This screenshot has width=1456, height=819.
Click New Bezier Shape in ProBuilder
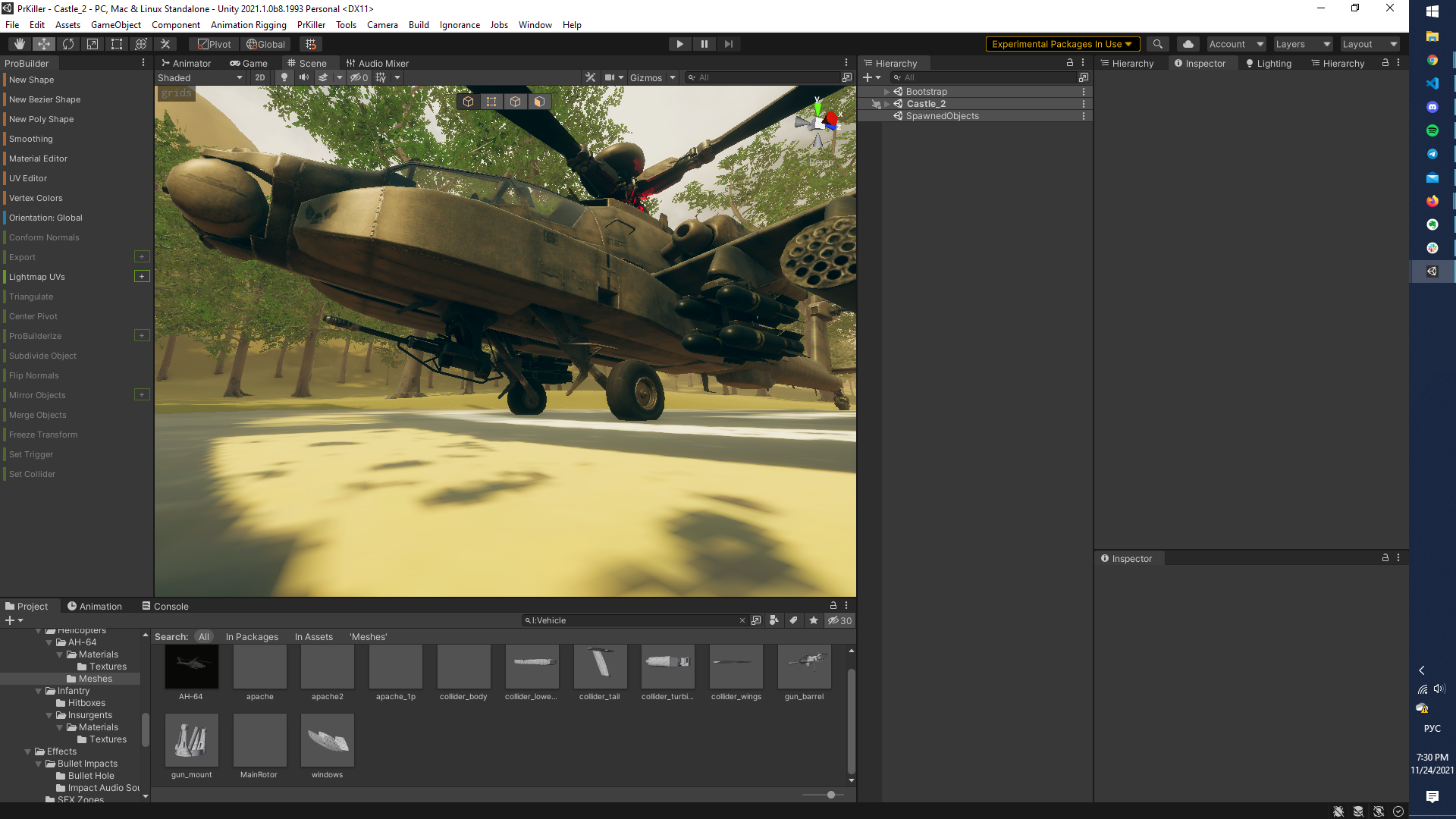click(x=44, y=99)
